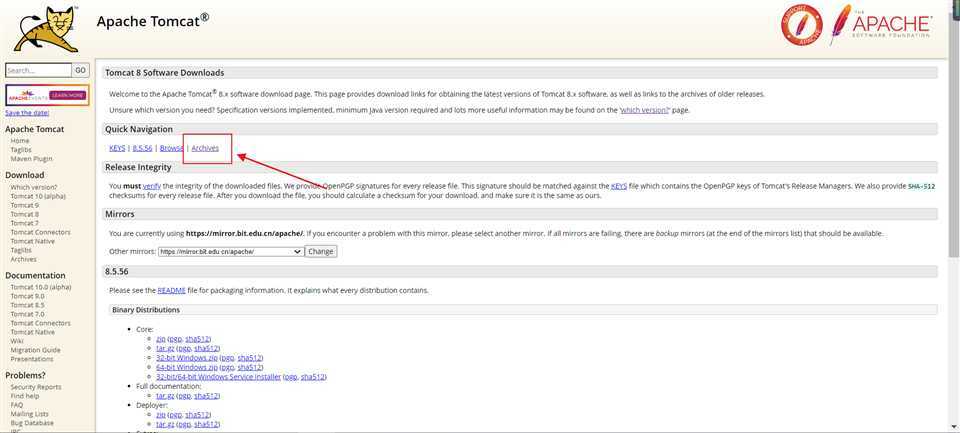
Task: Select Tomcat 9 download link
Action: pos(24,205)
